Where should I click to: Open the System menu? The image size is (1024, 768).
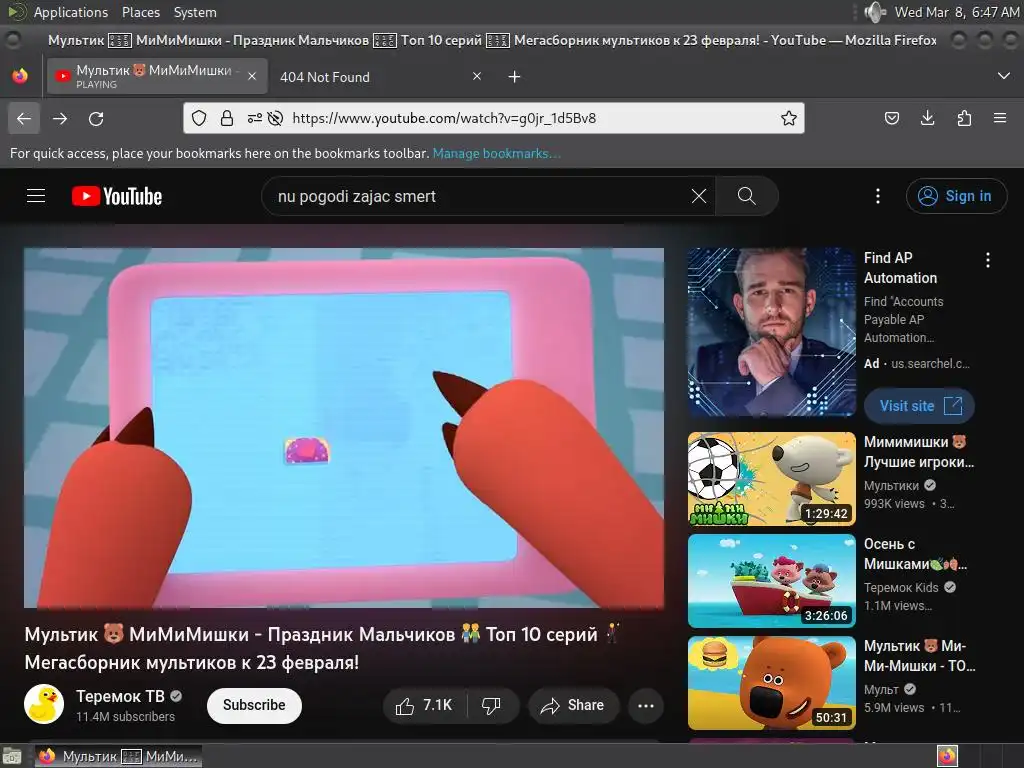(195, 12)
